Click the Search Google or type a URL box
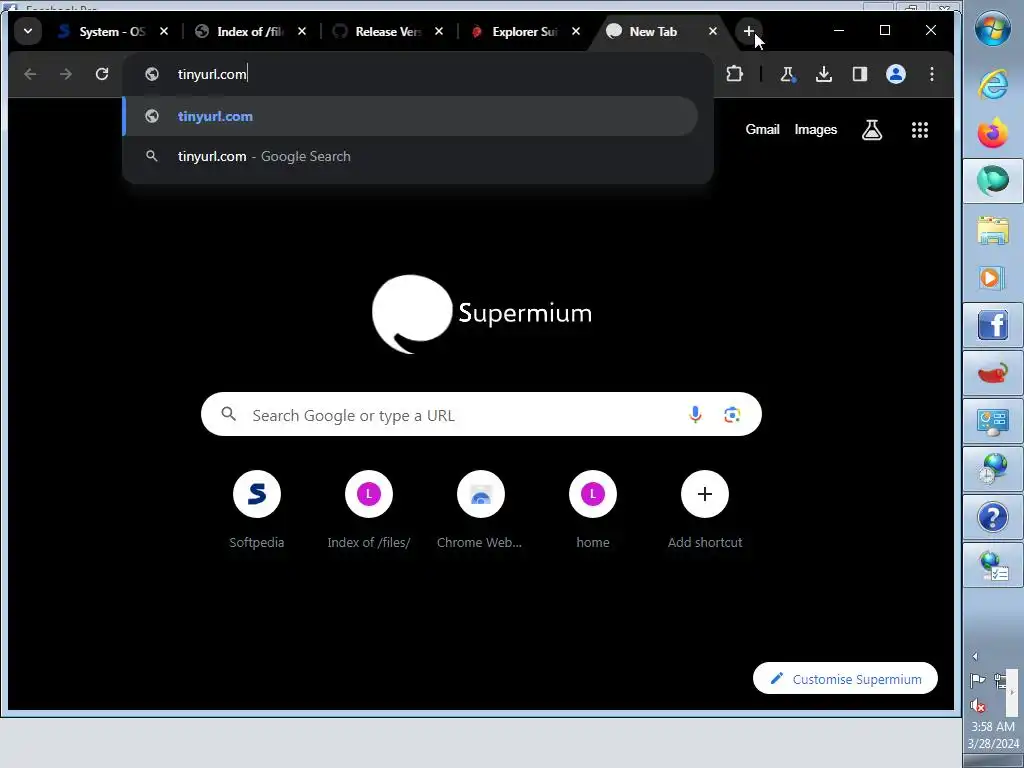The height and width of the screenshot is (768, 1024). [481, 415]
